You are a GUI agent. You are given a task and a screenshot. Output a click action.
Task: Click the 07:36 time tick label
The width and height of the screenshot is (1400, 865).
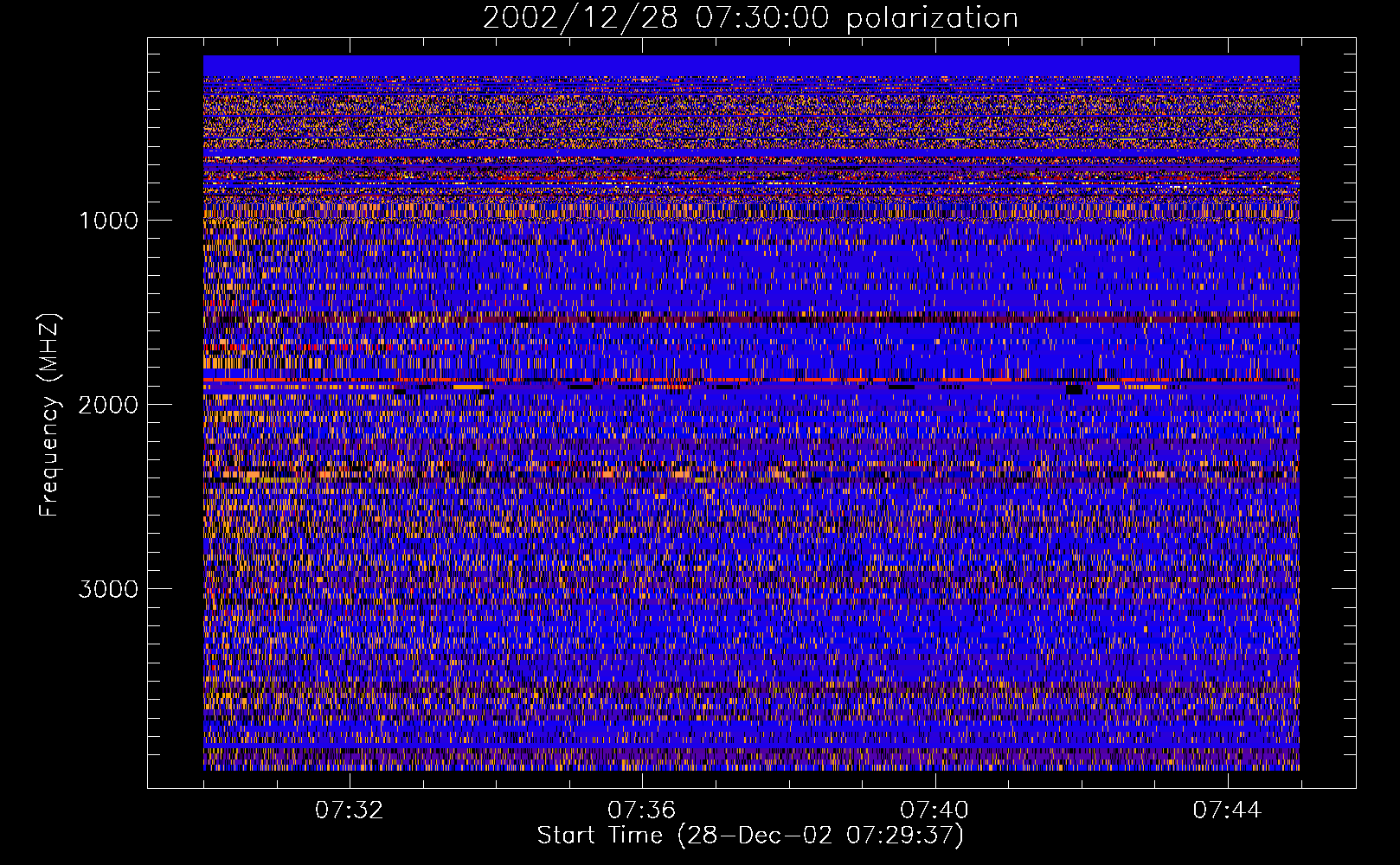(641, 811)
